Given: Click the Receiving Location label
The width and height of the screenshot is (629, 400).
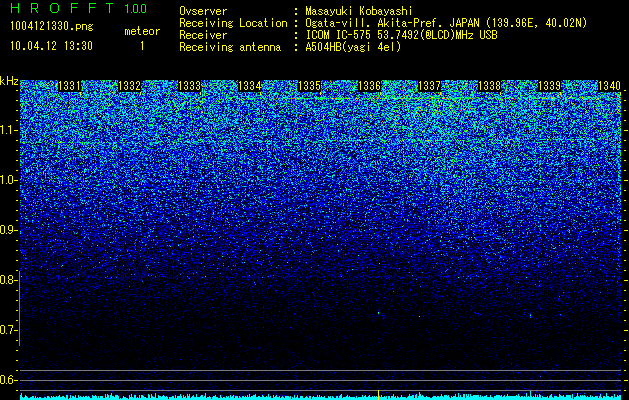Looking at the screenshot, I should tap(233, 23).
